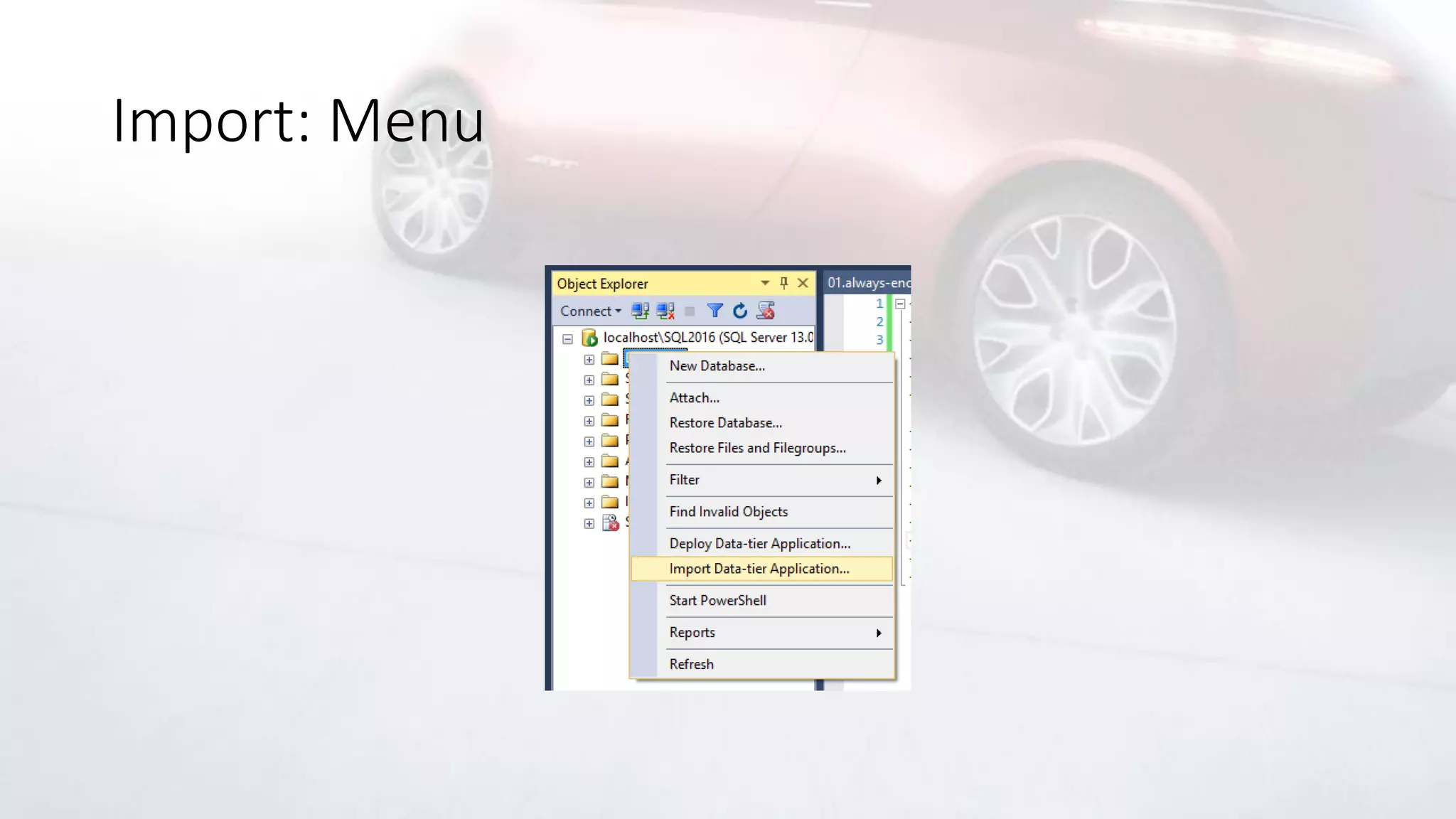Click the folder icon of the highlighted top node
The height and width of the screenshot is (819, 1456).
tap(610, 358)
